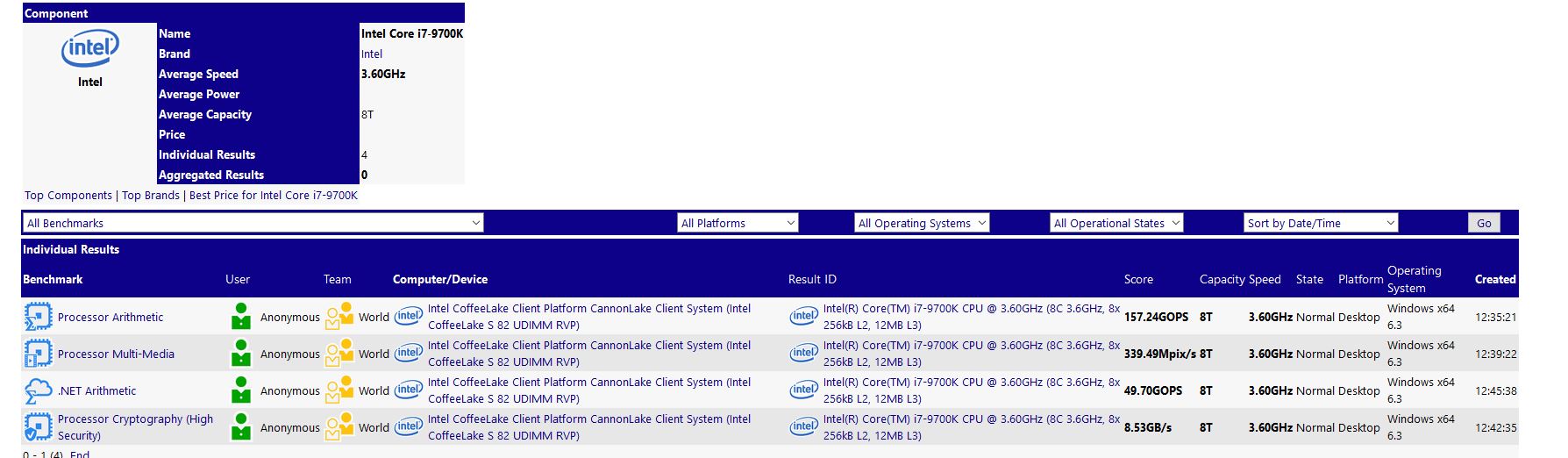Open Best Price for Intel Core i7-9700K

point(274,196)
